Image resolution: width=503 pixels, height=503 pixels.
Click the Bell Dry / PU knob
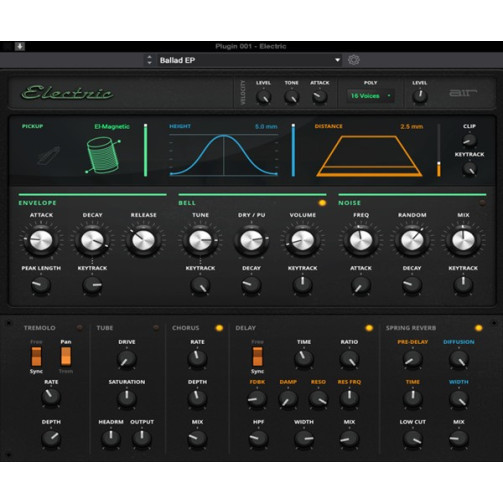(252, 240)
